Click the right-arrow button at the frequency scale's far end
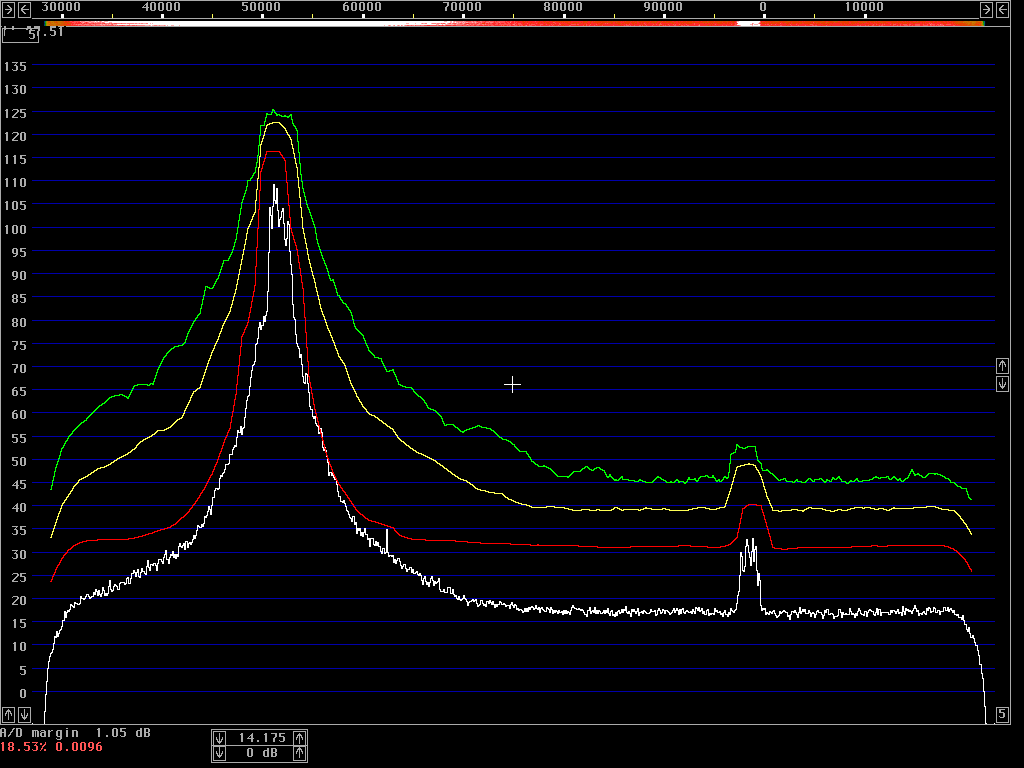The image size is (1024, 768). [x=986, y=9]
